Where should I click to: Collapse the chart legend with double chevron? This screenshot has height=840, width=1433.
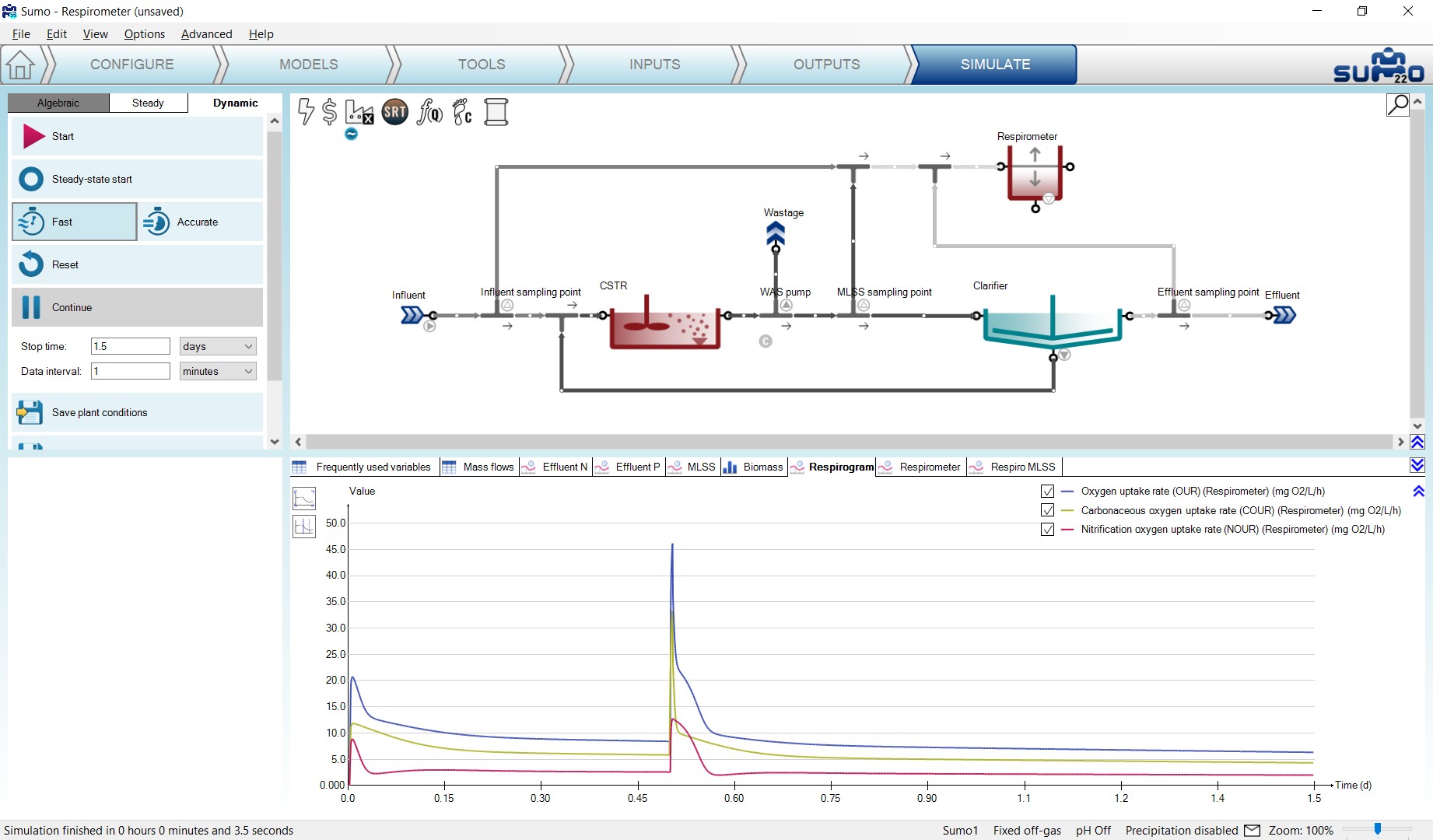click(1418, 492)
